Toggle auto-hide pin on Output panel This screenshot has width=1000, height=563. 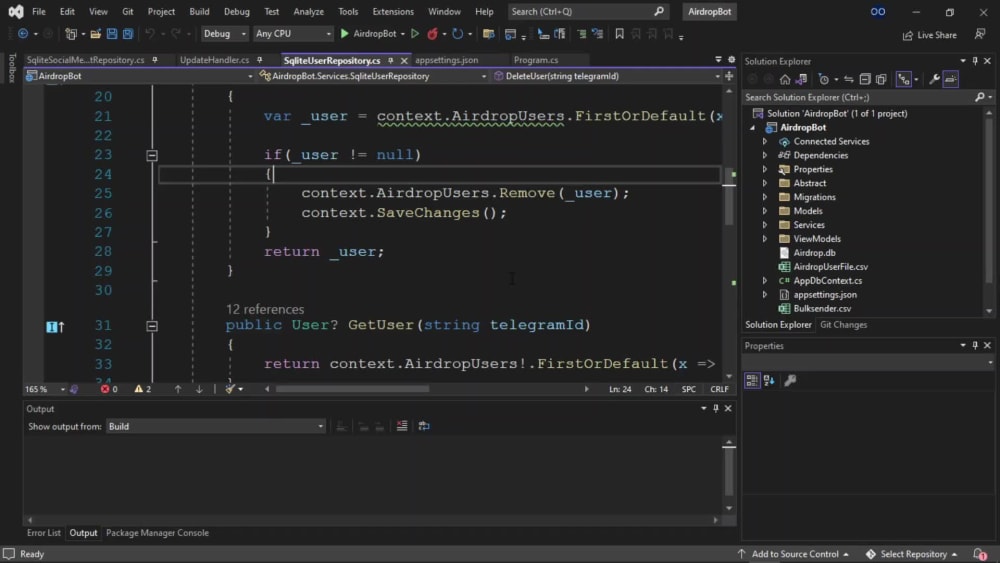(x=716, y=409)
